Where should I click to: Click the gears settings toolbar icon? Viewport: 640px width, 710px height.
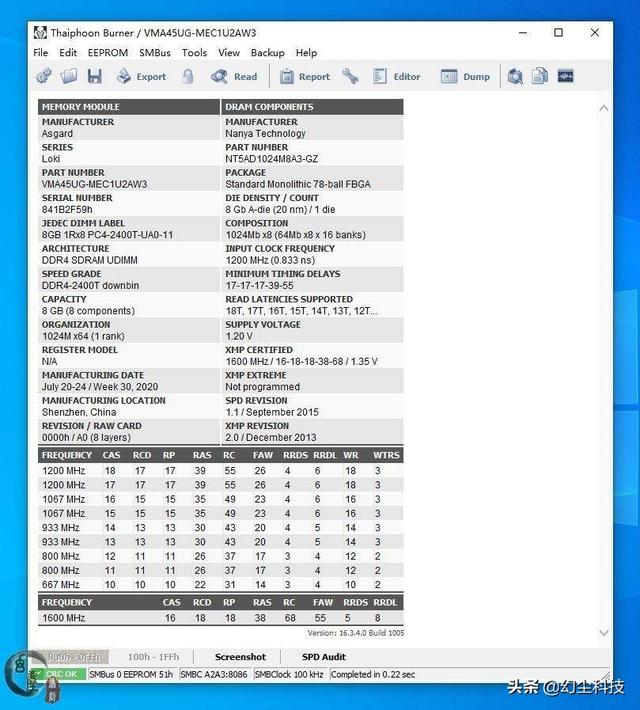pos(44,76)
